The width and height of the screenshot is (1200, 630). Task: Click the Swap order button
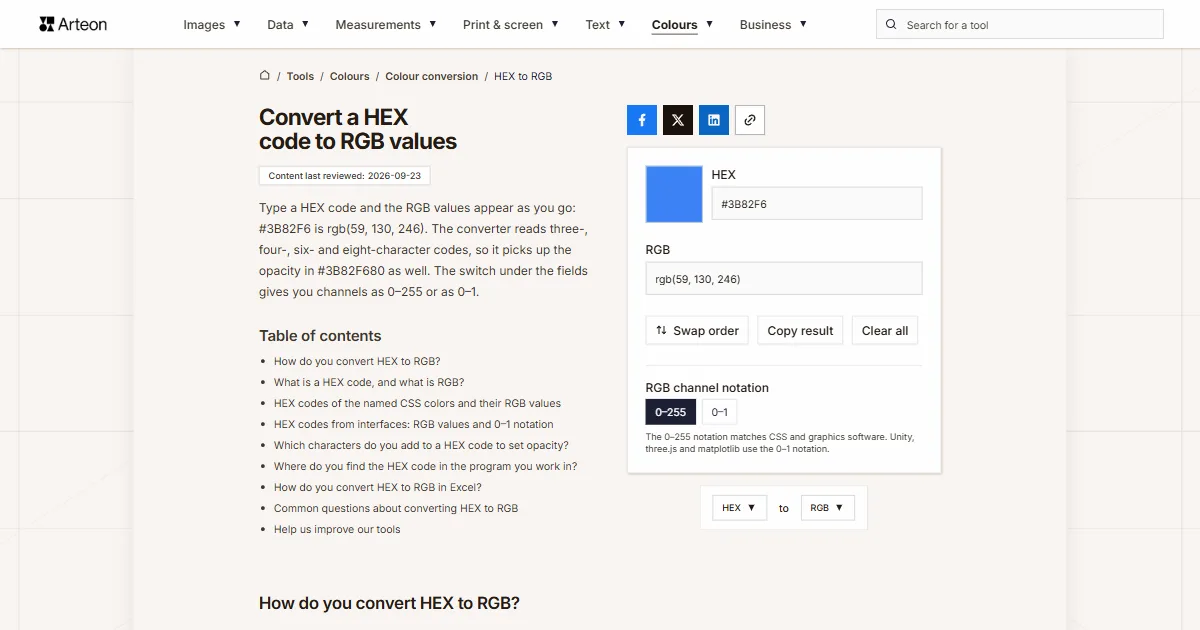coord(697,331)
